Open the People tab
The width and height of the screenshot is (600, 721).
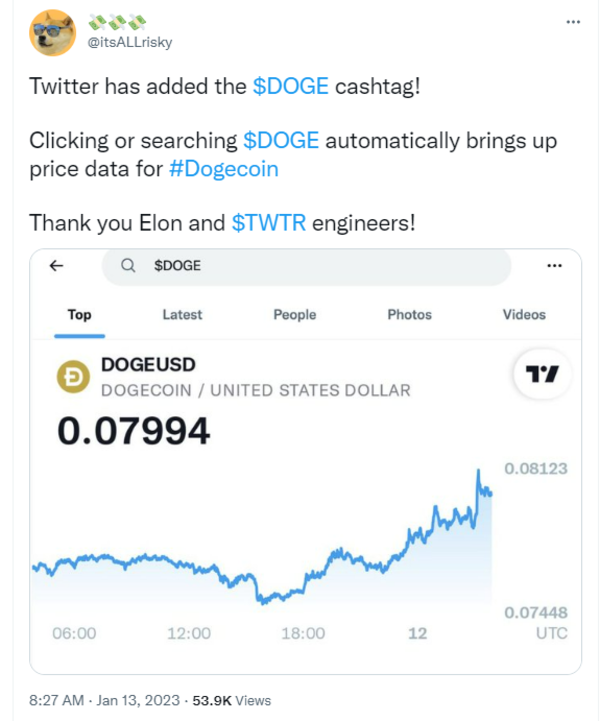[x=294, y=314]
